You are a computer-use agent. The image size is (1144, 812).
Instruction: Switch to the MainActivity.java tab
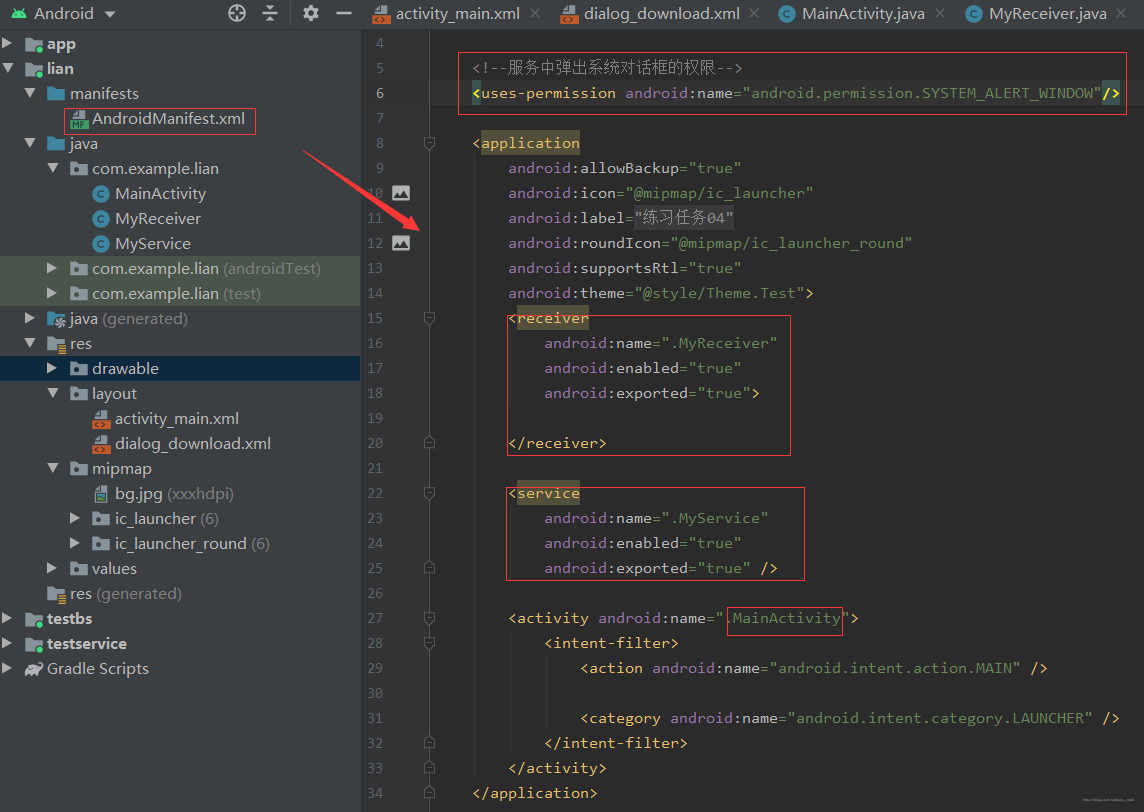point(863,14)
